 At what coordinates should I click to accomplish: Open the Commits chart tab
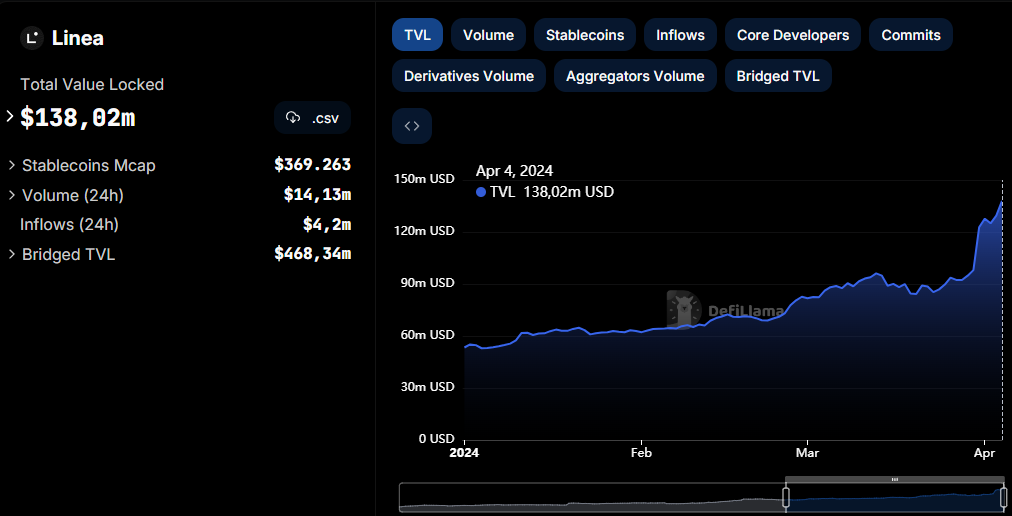click(911, 35)
